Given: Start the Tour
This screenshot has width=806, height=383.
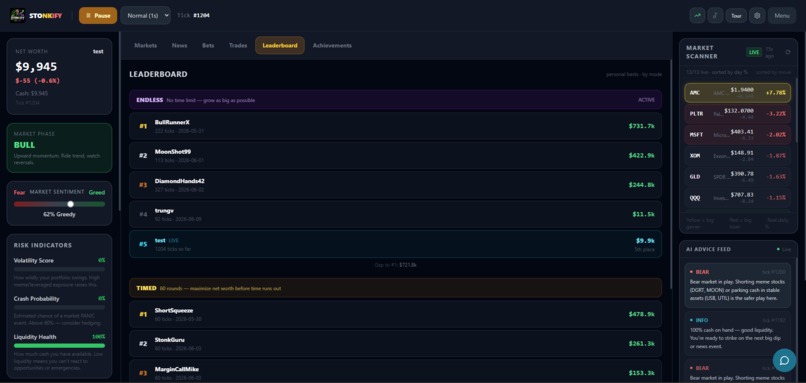Looking at the screenshot, I should pyautogui.click(x=736, y=15).
